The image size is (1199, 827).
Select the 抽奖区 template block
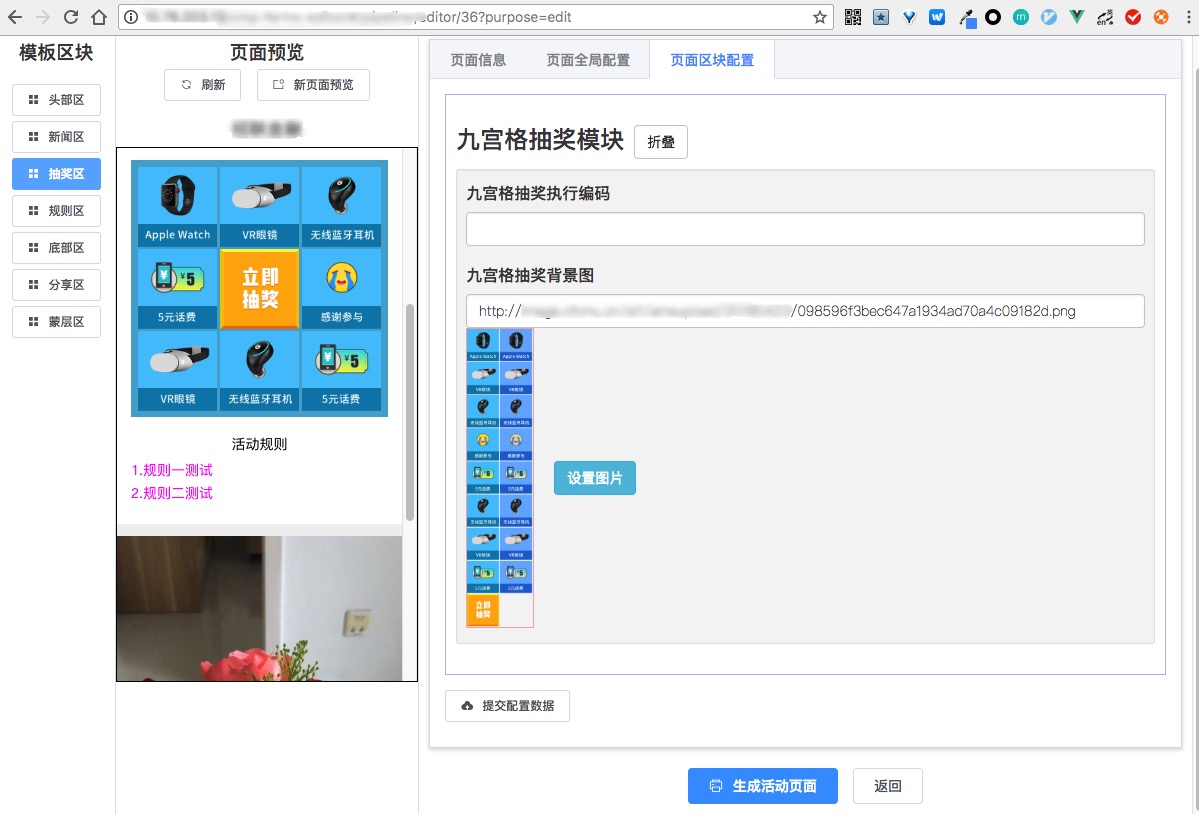[x=57, y=174]
